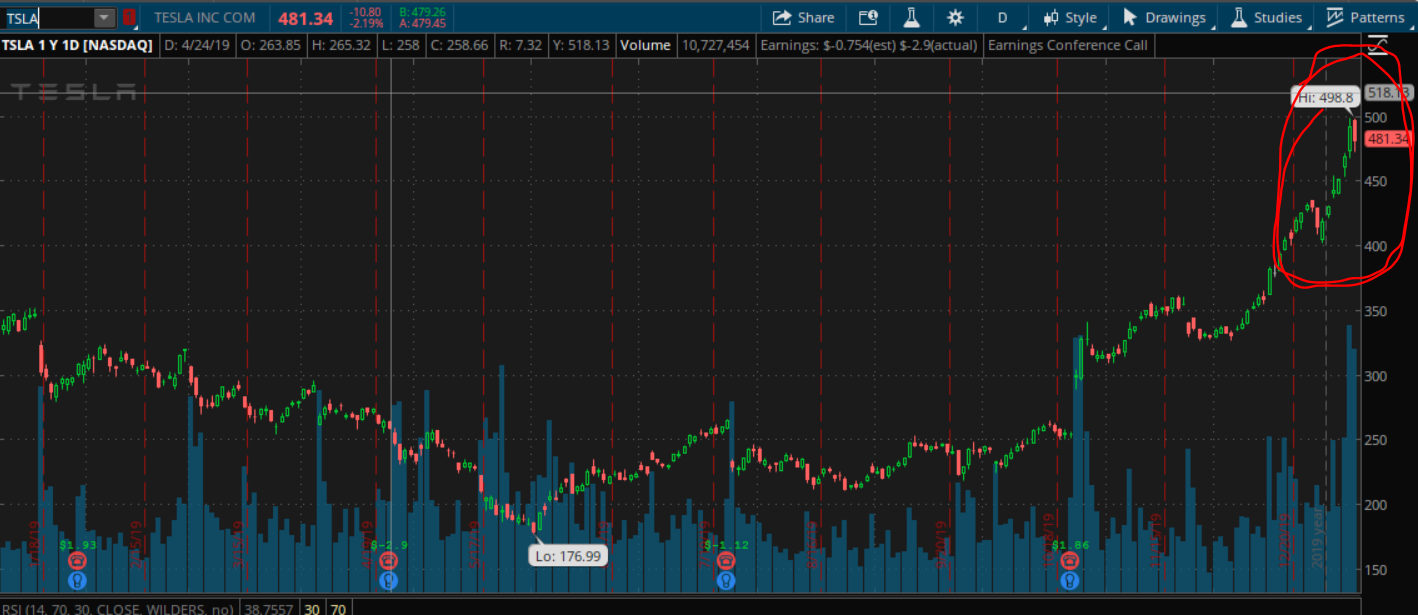The width and height of the screenshot is (1418, 615).
Task: Click the Earnings Conference Call label
Action: tap(1067, 45)
